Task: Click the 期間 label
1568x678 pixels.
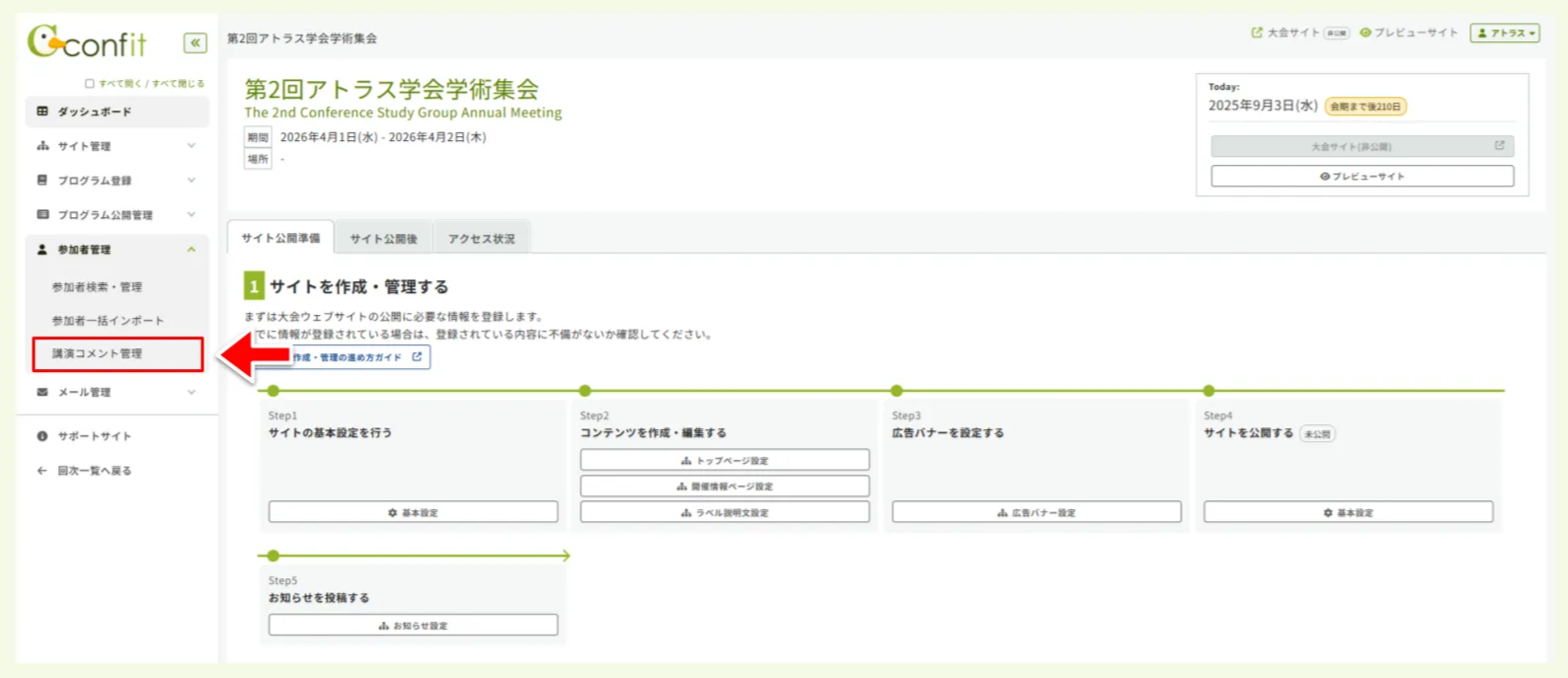Action: tap(258, 137)
